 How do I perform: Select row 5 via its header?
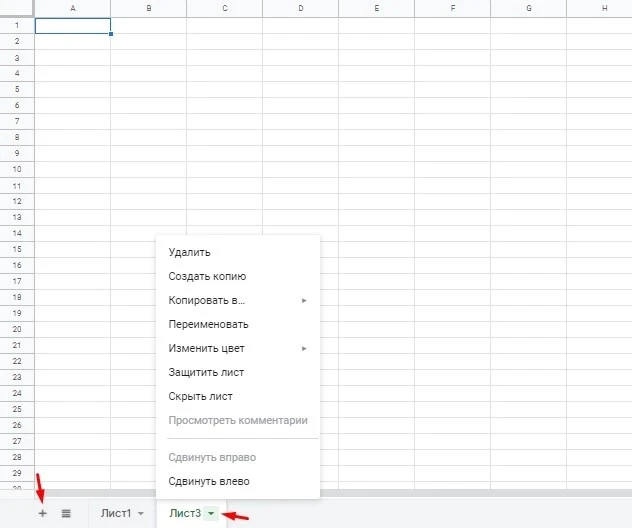[x=17, y=89]
